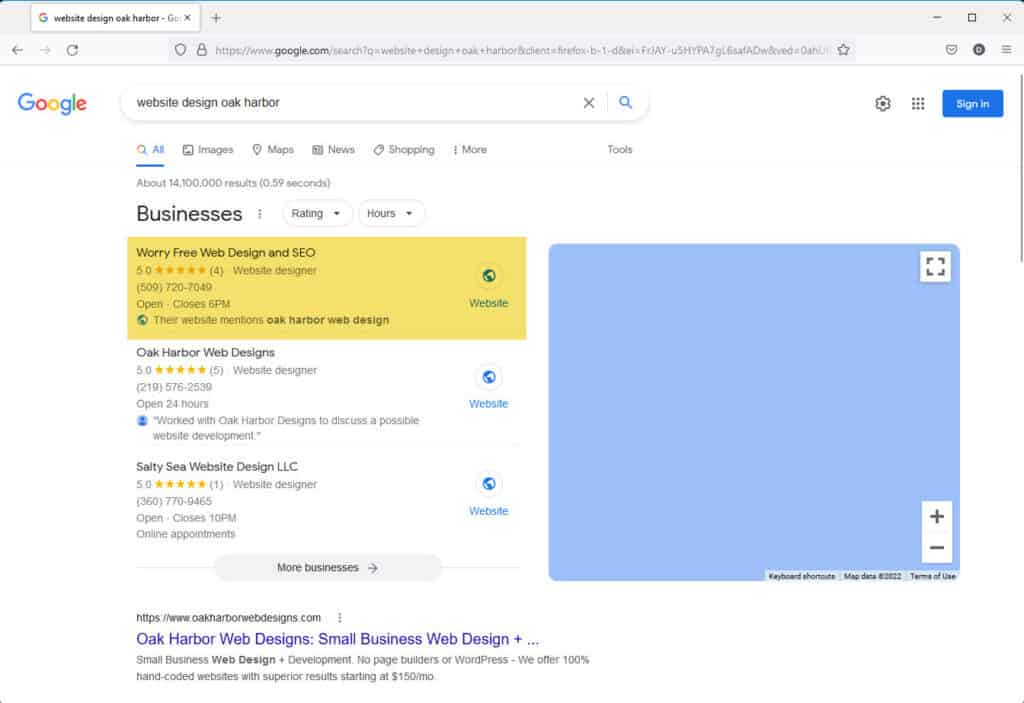Click the page vertical scrollbar

pyautogui.click(x=1020, y=169)
